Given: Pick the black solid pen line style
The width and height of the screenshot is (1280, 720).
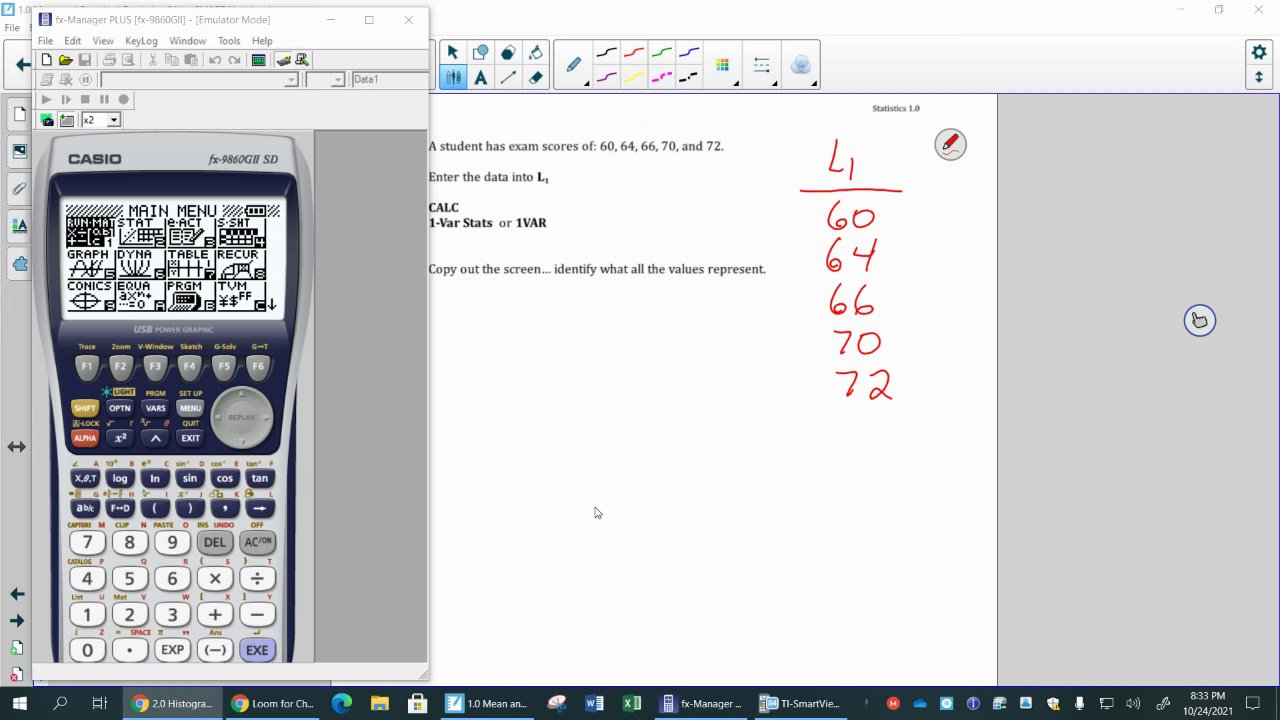Looking at the screenshot, I should (607, 53).
